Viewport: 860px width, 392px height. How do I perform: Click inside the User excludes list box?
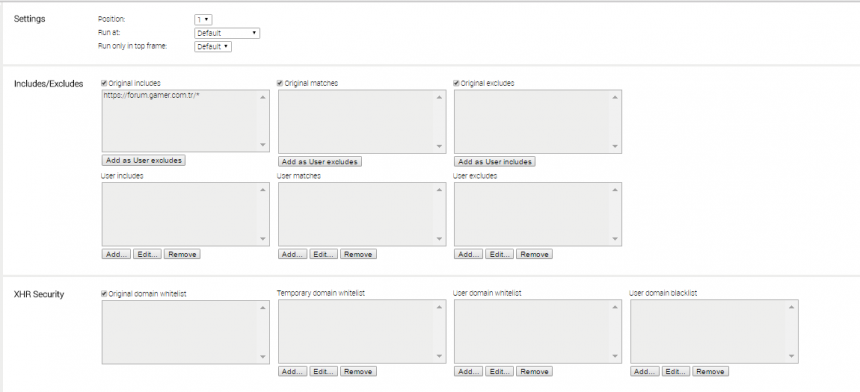[x=538, y=214]
